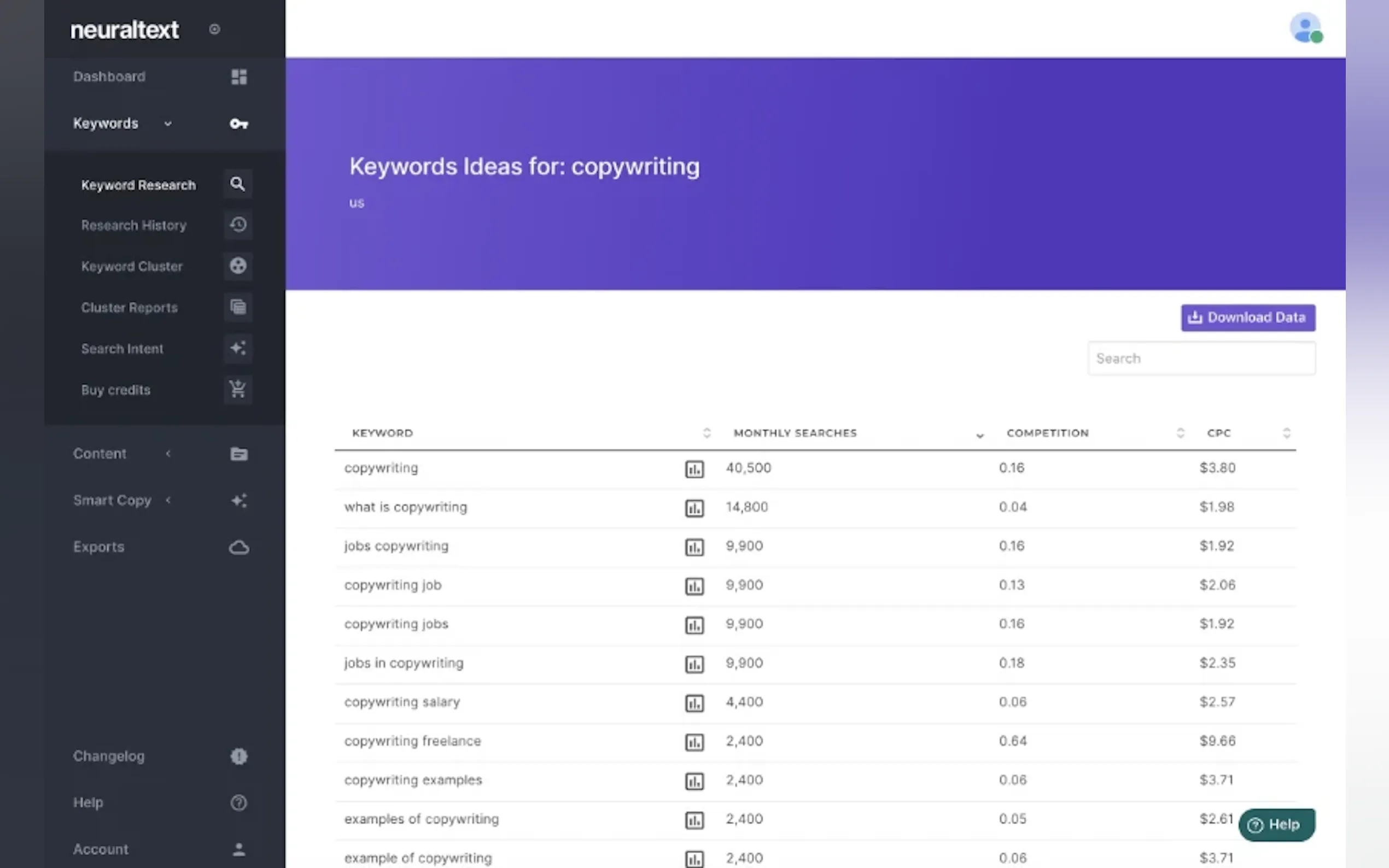Sort table by Keyword column
This screenshot has height=868, width=1389.
(707, 433)
